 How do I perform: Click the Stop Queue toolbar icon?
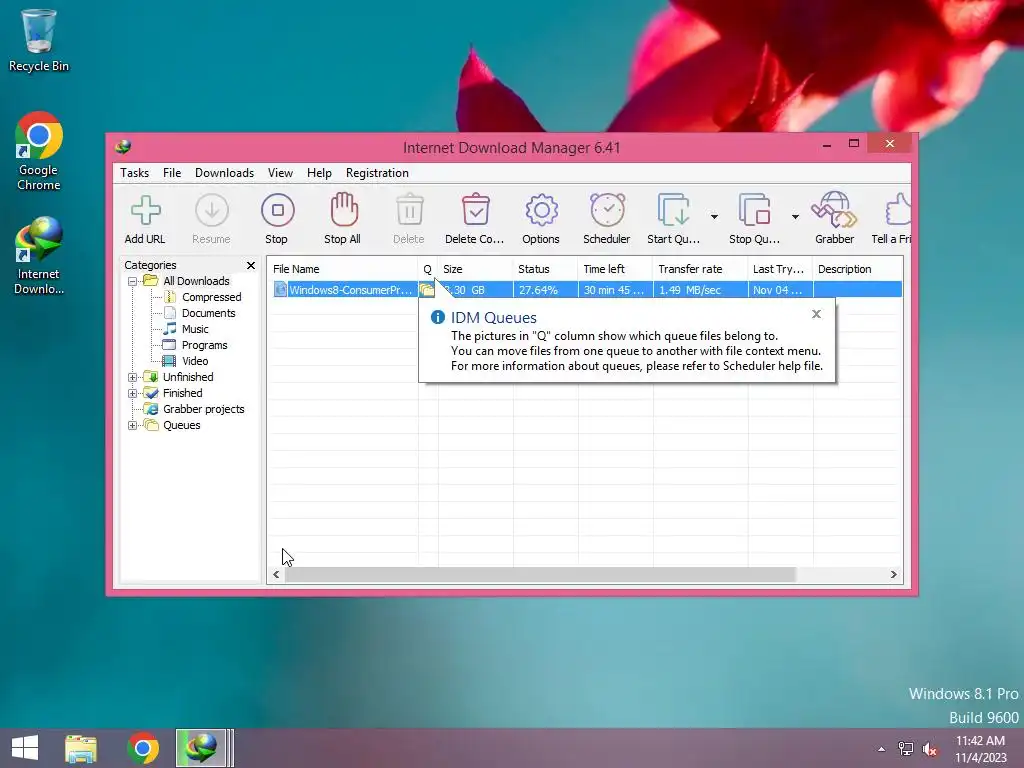point(754,210)
